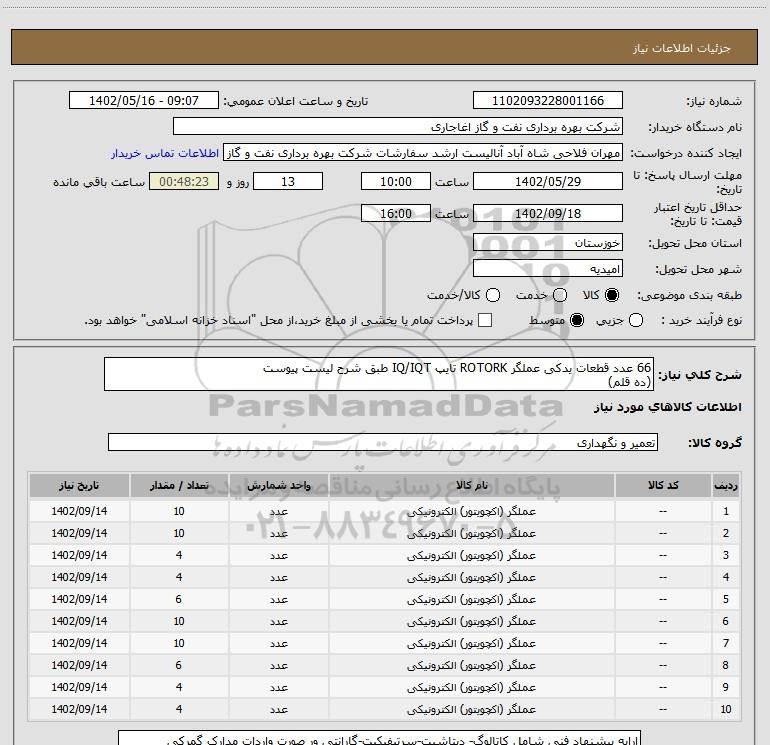
Task: Click the price validity date 1402/09/18
Action: pyautogui.click(x=548, y=213)
